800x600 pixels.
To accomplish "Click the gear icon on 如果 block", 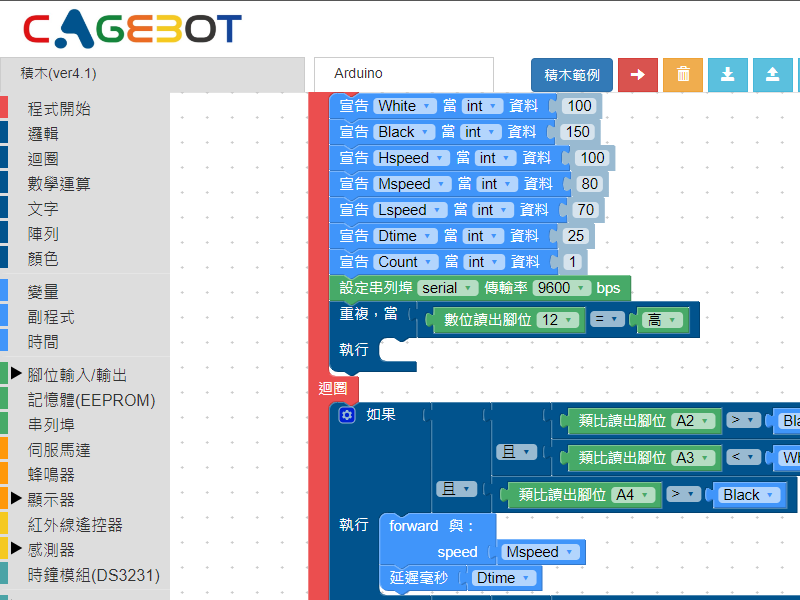I will tap(347, 415).
